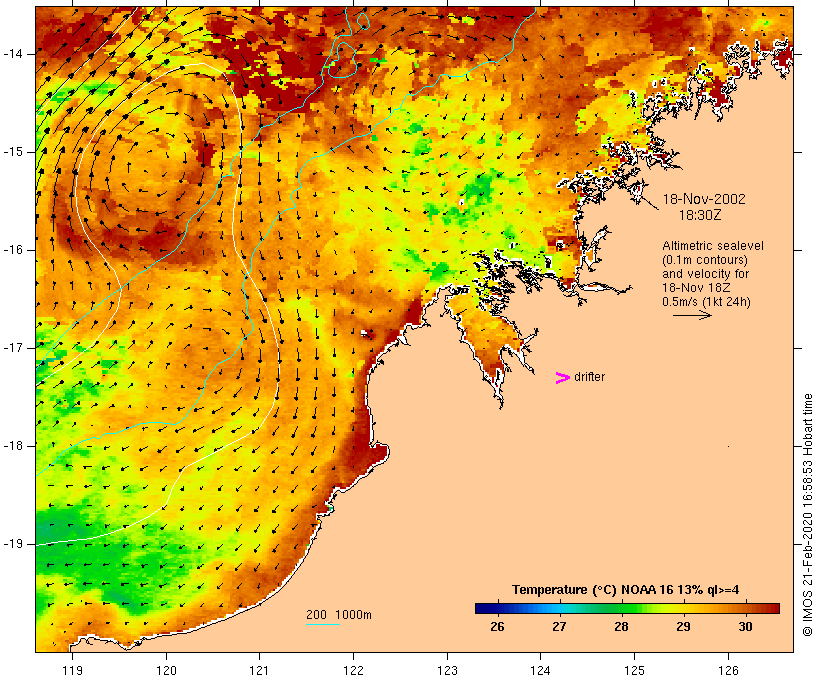Click the IMOS copyright timestamp text
Screen dimensions: 820x680
[x=808, y=515]
